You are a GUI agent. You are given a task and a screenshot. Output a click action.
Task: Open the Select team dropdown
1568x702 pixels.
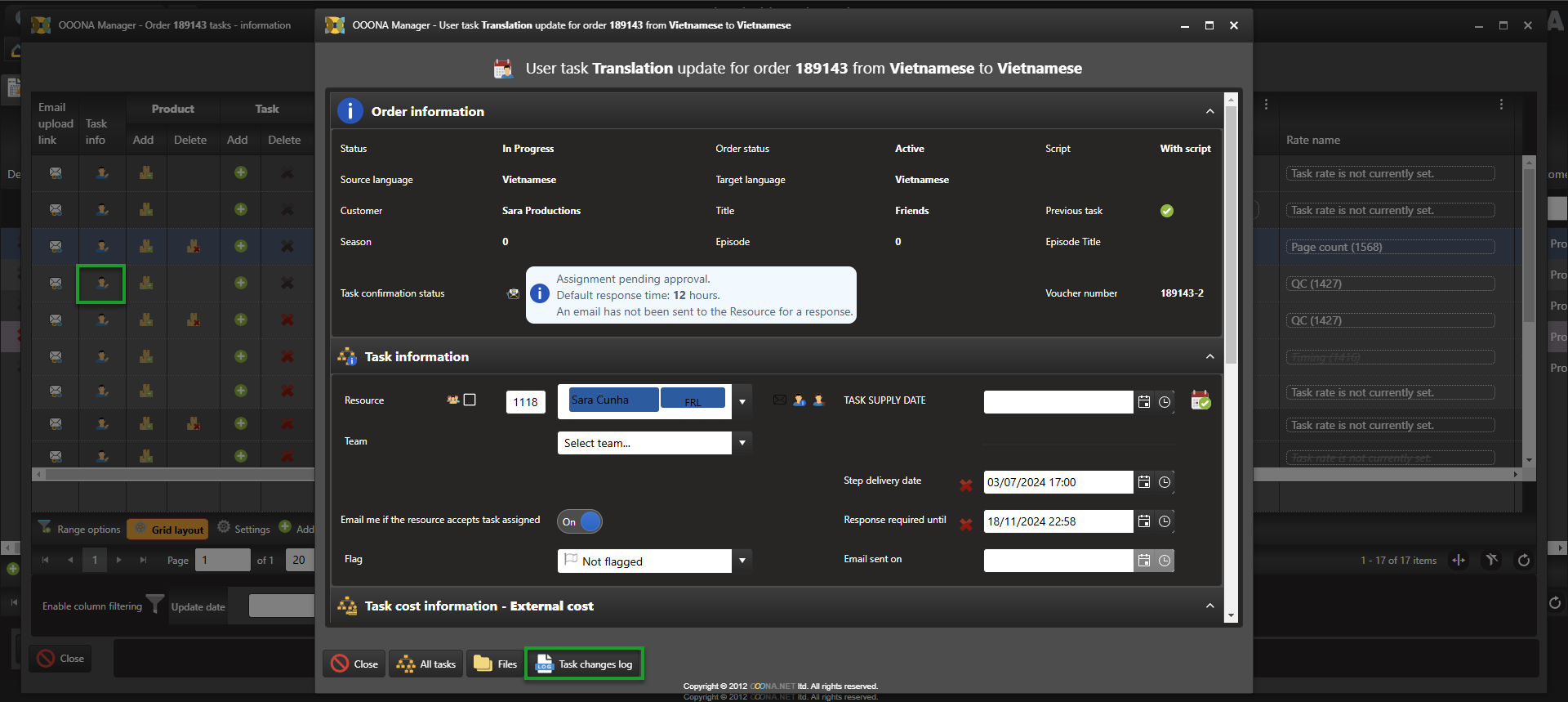pyautogui.click(x=742, y=443)
